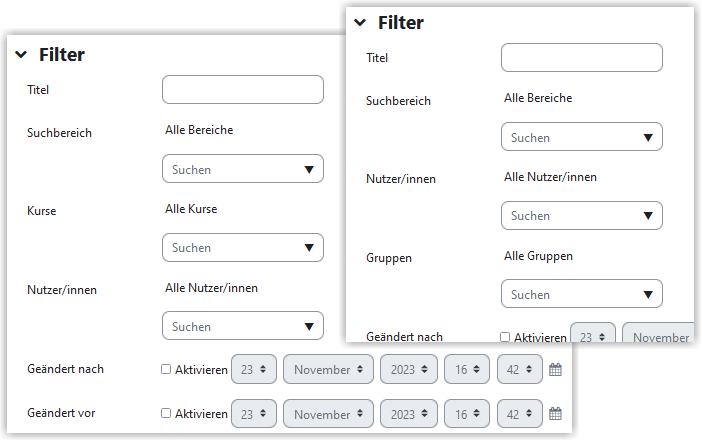The image size is (702, 441).
Task: Tick Aktivieren checkbox in right Filter panel
Action: coord(505,337)
